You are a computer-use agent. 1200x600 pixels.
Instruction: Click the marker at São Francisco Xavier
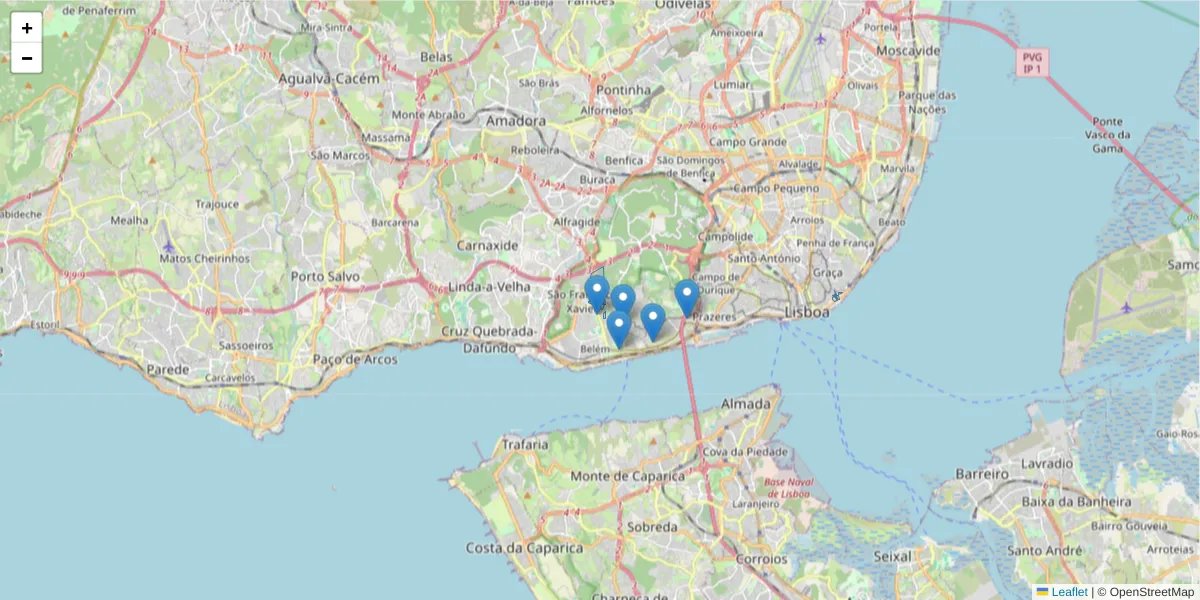point(597,294)
